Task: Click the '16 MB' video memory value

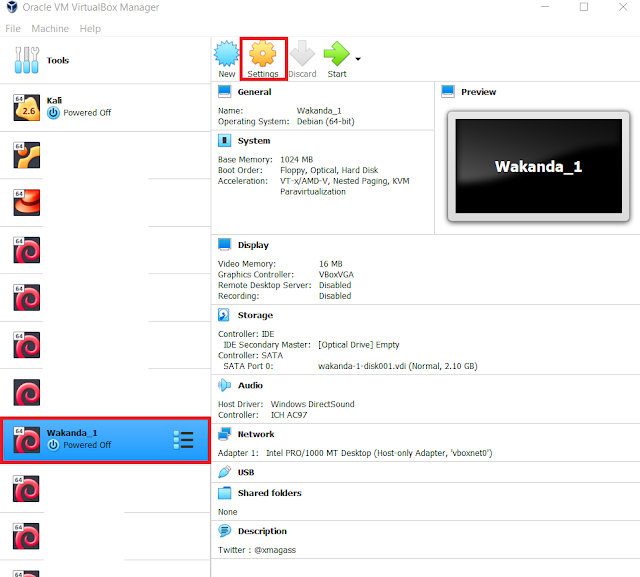Action: click(x=331, y=264)
